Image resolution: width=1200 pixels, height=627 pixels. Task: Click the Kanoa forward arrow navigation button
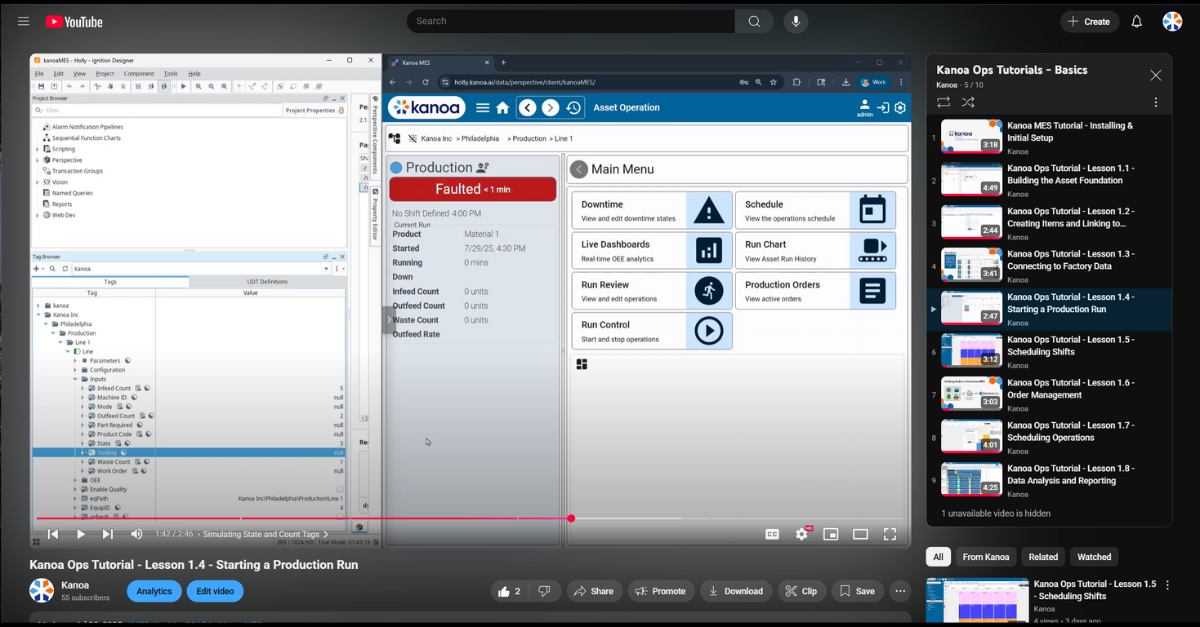550,108
